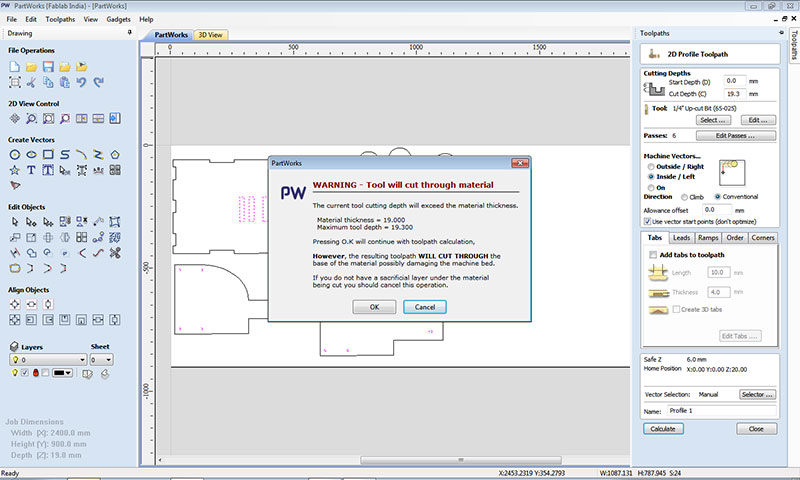800x480 pixels.
Task: Click the Nest parts icon in Create Vectors
Action: click(x=115, y=170)
